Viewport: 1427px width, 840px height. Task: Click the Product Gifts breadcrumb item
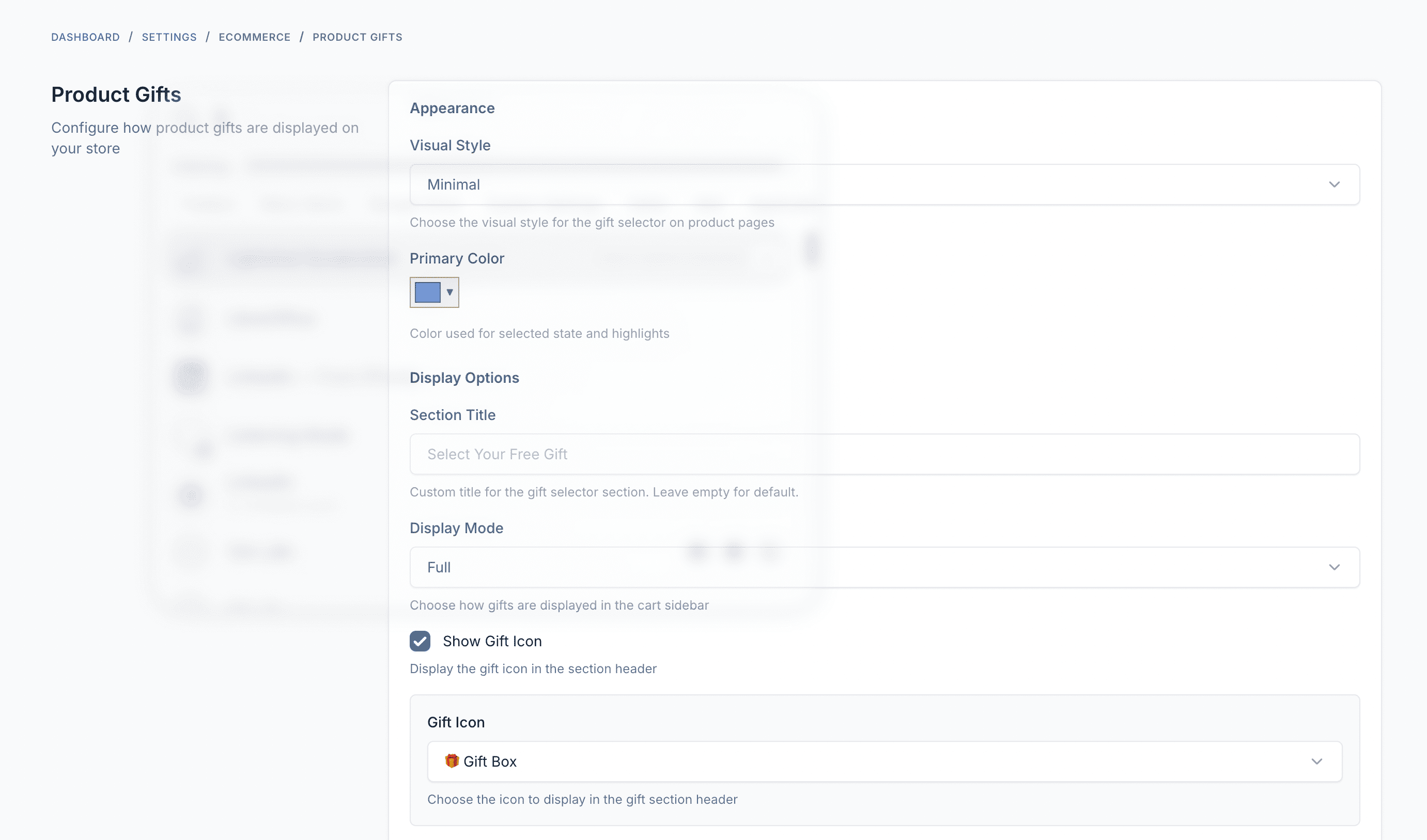click(x=358, y=36)
